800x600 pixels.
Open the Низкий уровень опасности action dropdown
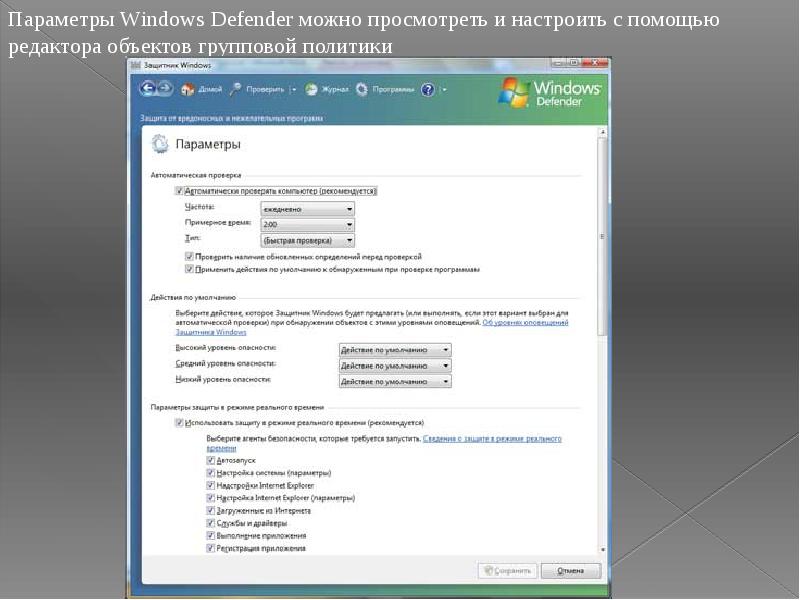coord(395,382)
